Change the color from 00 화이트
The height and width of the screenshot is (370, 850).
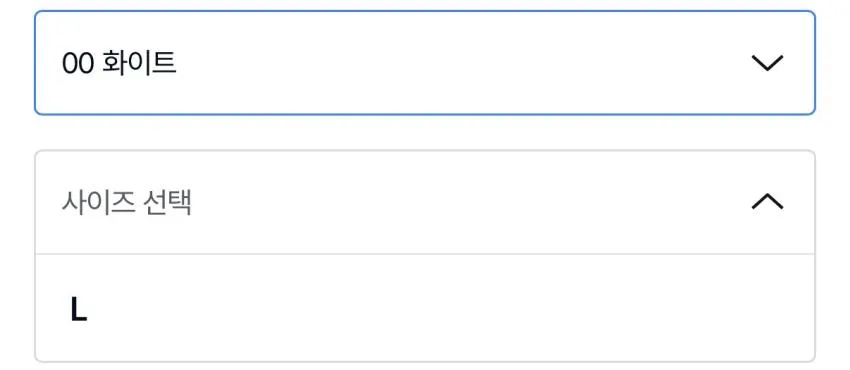point(425,63)
